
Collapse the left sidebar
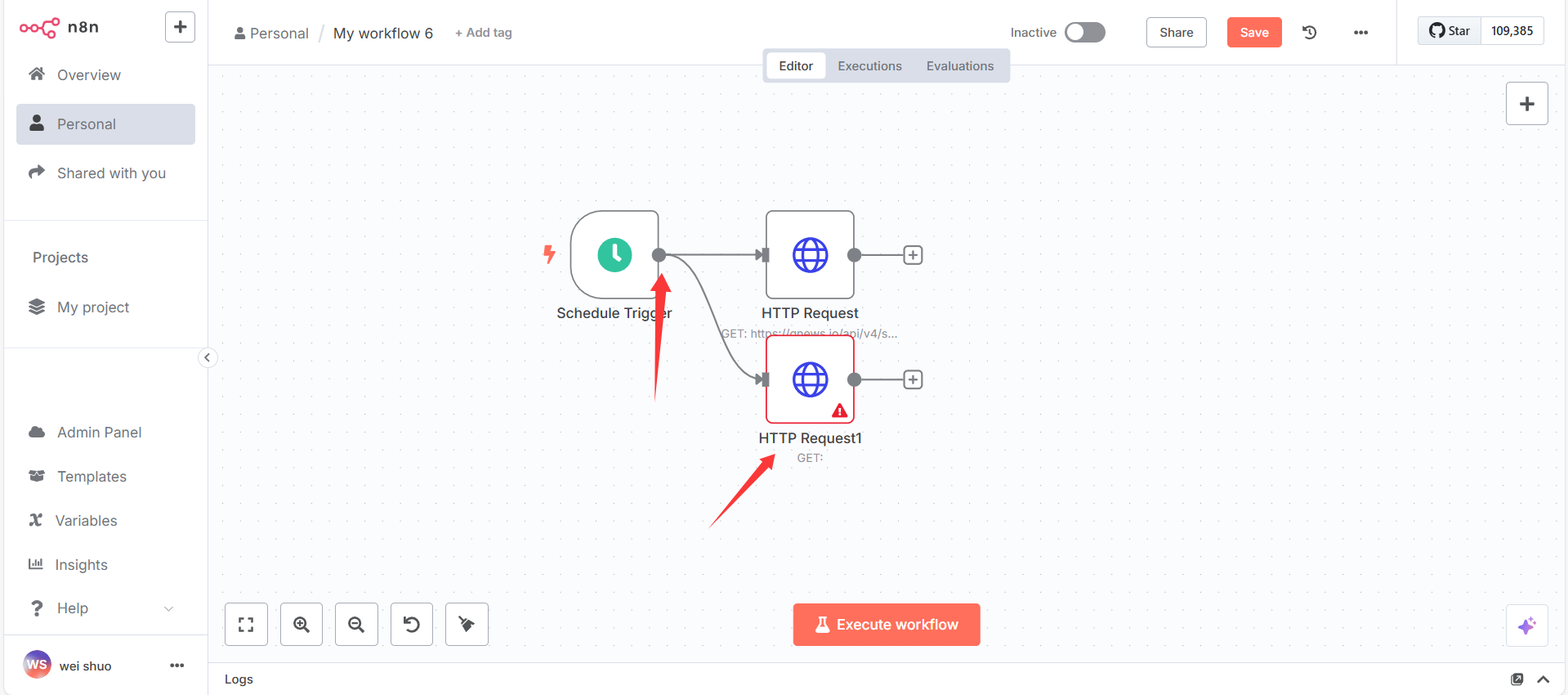[x=208, y=357]
